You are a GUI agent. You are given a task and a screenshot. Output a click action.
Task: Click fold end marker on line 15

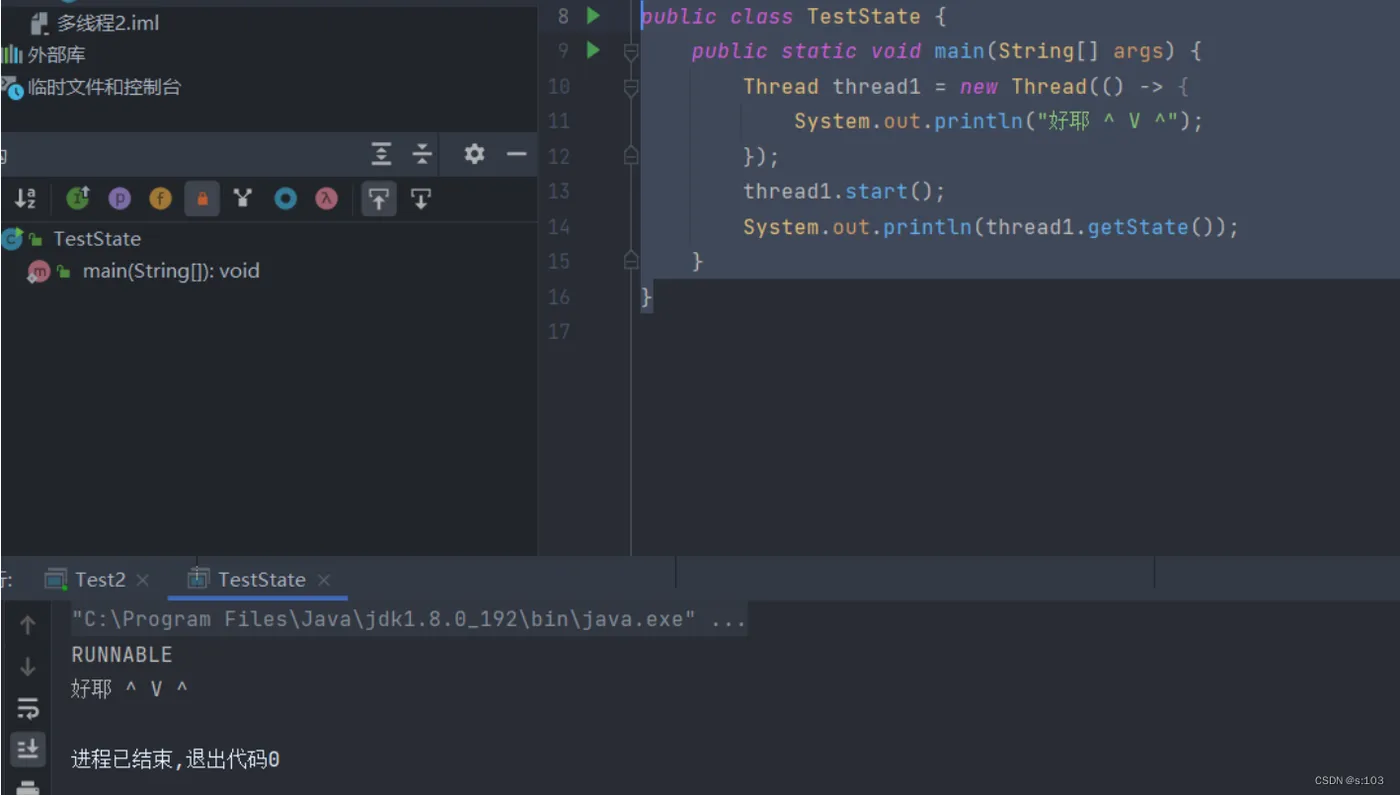[630, 261]
